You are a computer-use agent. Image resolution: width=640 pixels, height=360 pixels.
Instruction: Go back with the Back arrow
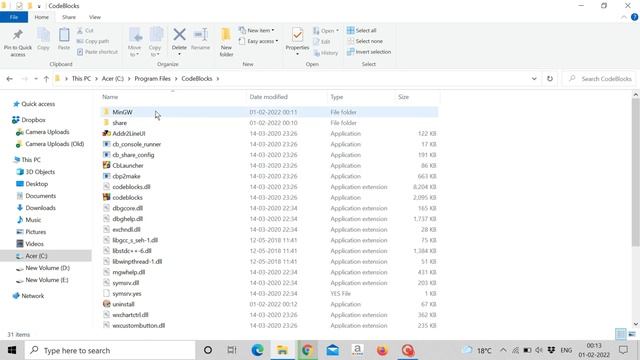[x=9, y=79]
